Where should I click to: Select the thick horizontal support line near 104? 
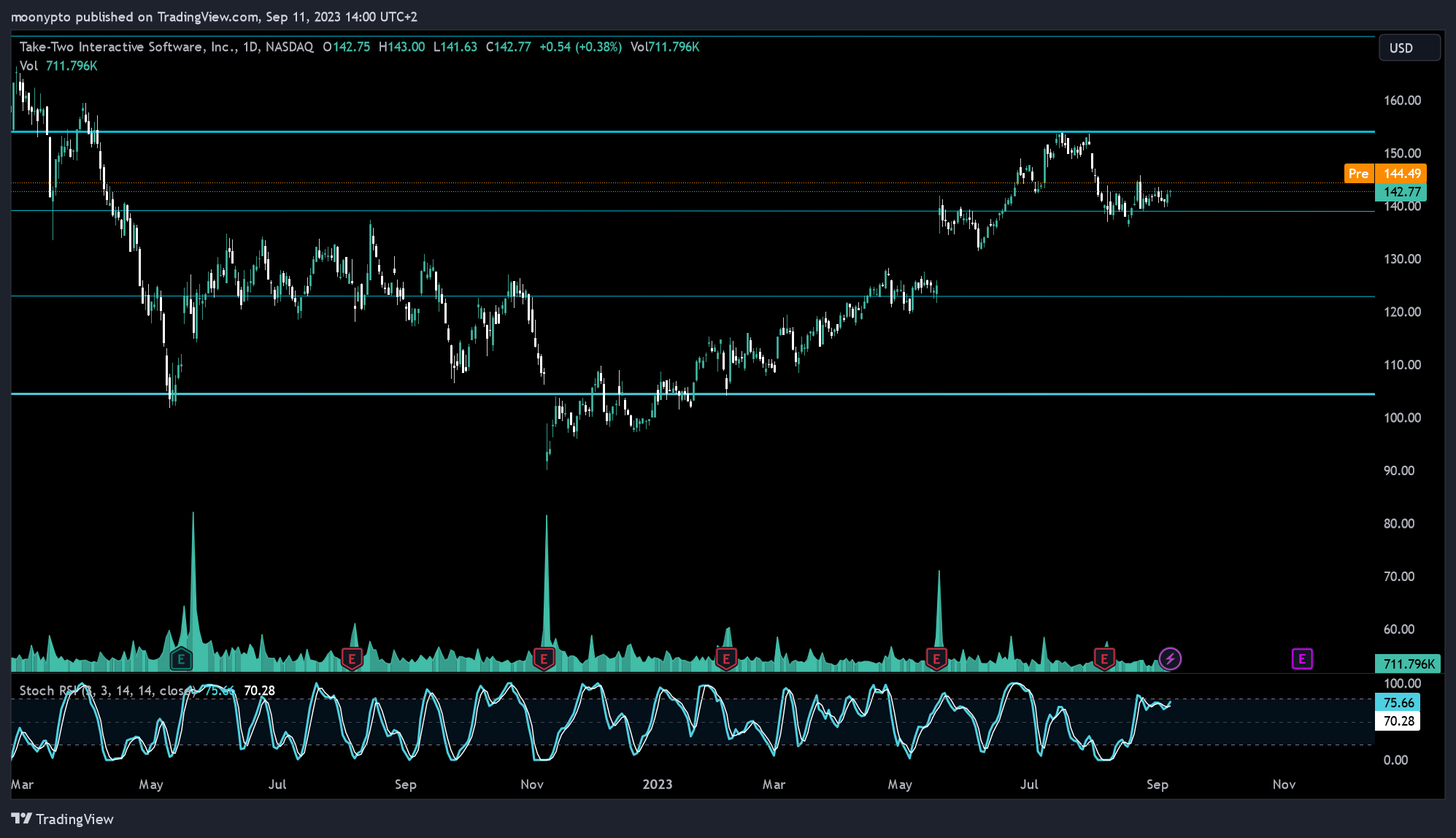693,394
